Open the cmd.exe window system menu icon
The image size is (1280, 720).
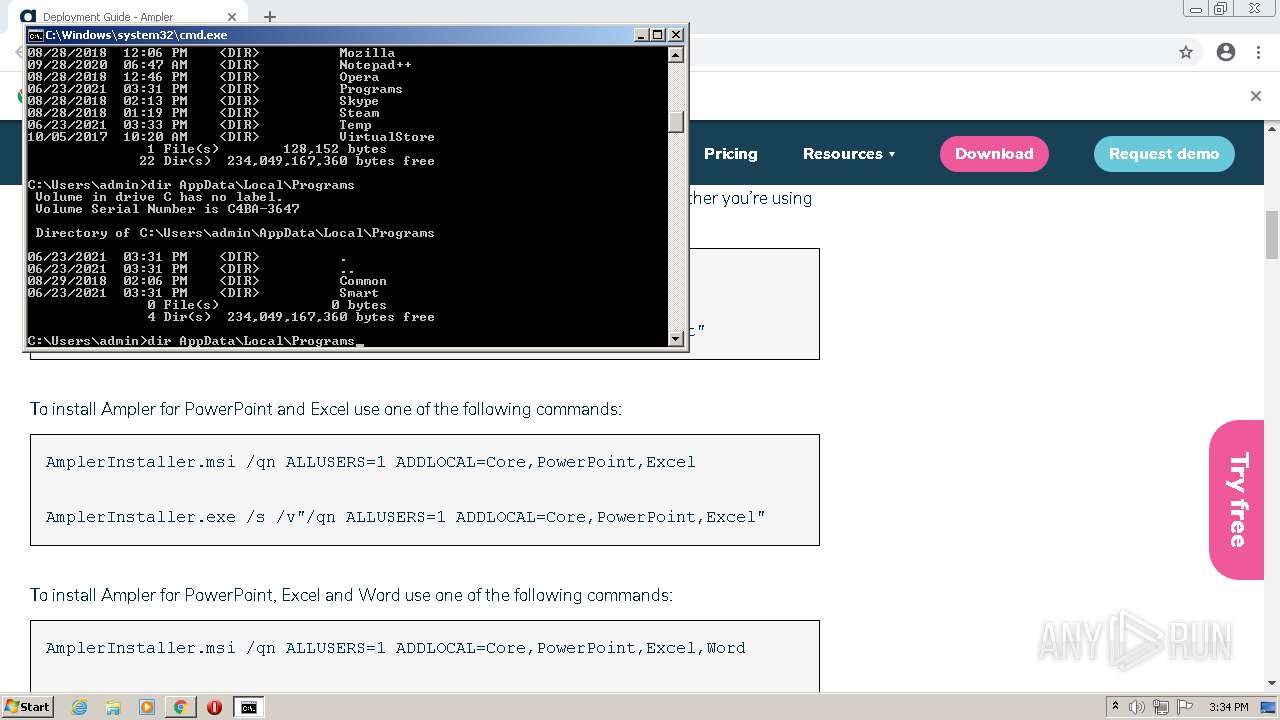[35, 35]
